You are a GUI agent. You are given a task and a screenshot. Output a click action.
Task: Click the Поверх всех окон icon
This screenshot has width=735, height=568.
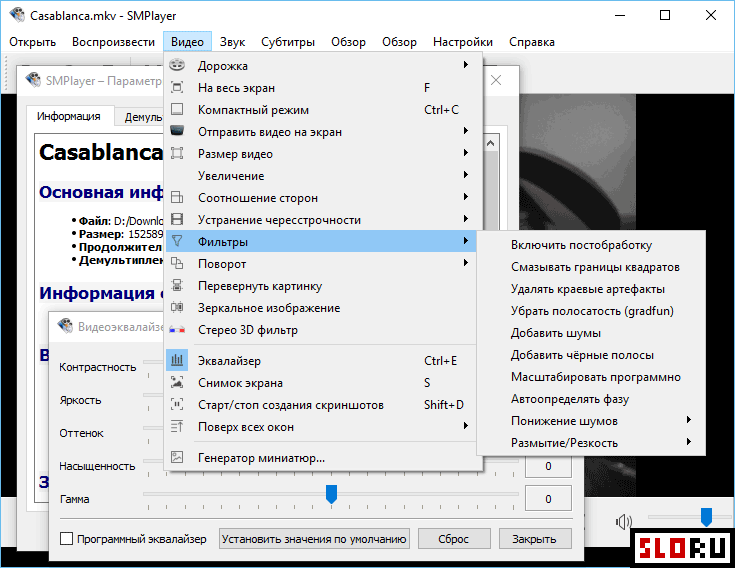(x=177, y=426)
